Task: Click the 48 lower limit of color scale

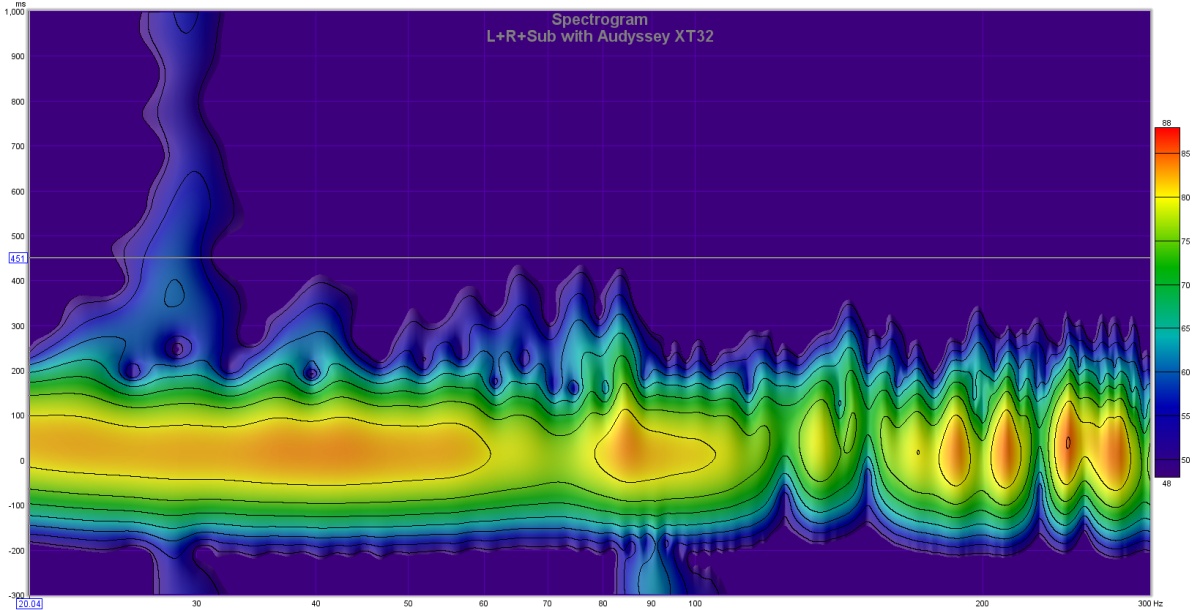Action: 1166,484
